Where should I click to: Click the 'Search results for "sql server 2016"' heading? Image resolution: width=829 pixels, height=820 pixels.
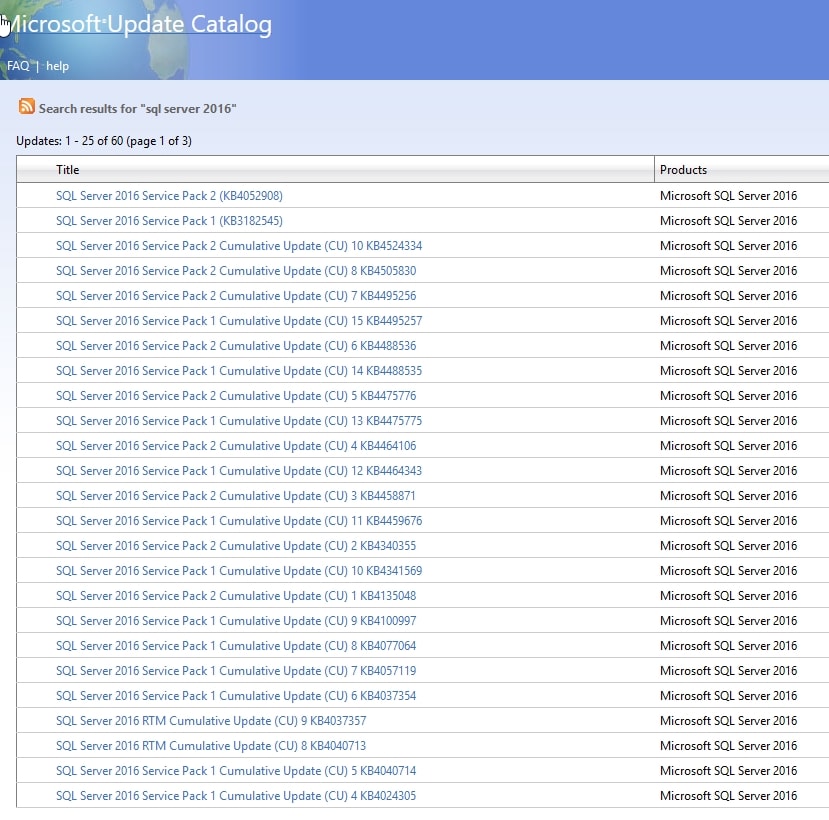tap(137, 109)
